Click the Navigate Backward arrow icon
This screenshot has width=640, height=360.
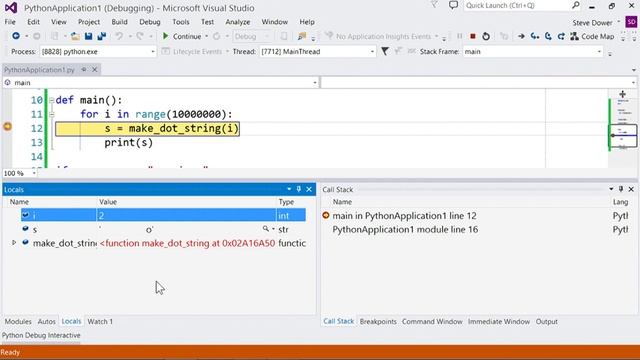[16, 36]
